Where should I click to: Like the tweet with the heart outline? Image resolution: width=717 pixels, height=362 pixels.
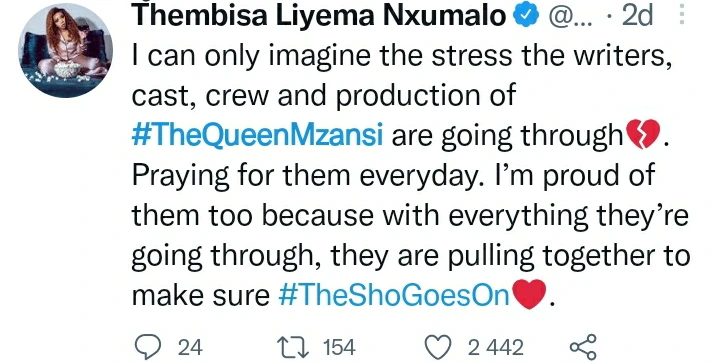tap(438, 347)
